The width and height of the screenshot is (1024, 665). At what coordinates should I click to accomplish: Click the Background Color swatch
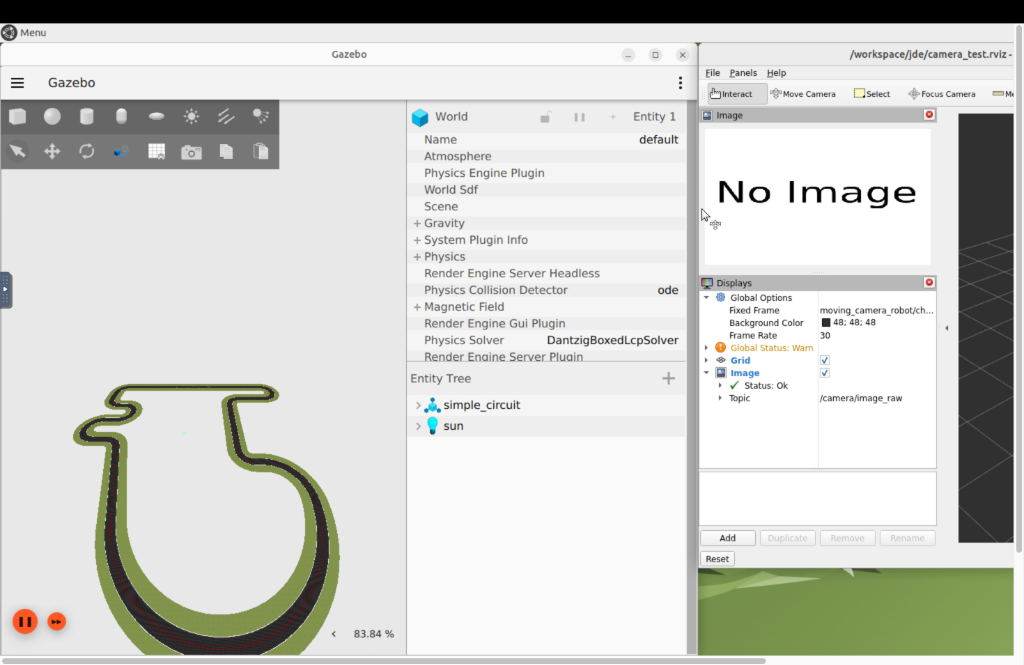(825, 323)
